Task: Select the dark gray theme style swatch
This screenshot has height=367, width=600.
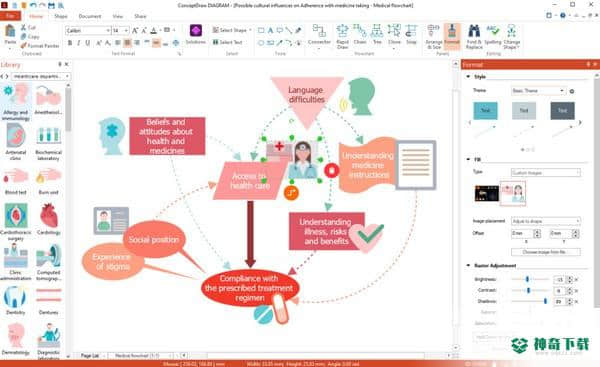Action: click(562, 111)
